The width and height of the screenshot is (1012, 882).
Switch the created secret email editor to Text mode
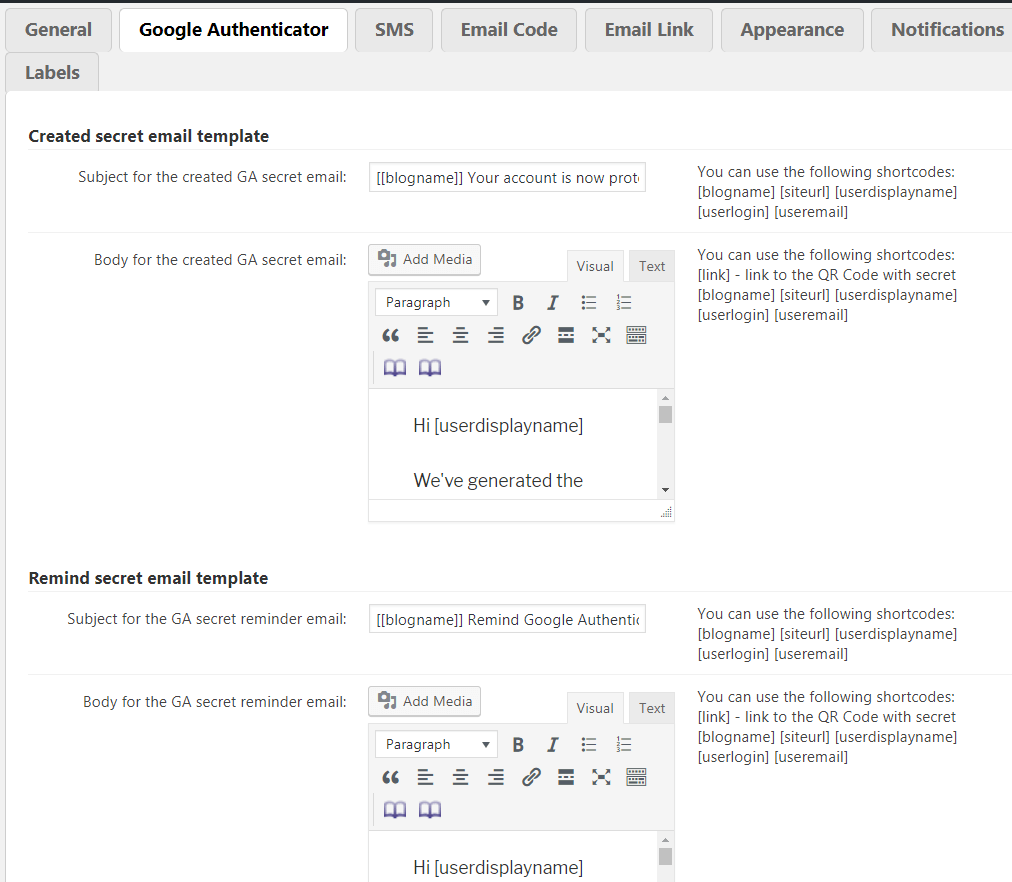pos(652,266)
